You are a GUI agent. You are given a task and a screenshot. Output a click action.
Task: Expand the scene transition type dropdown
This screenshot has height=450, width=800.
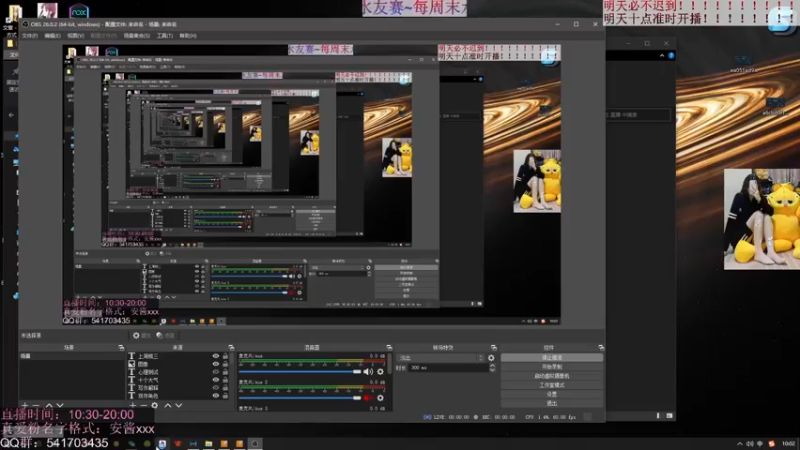[x=440, y=357]
